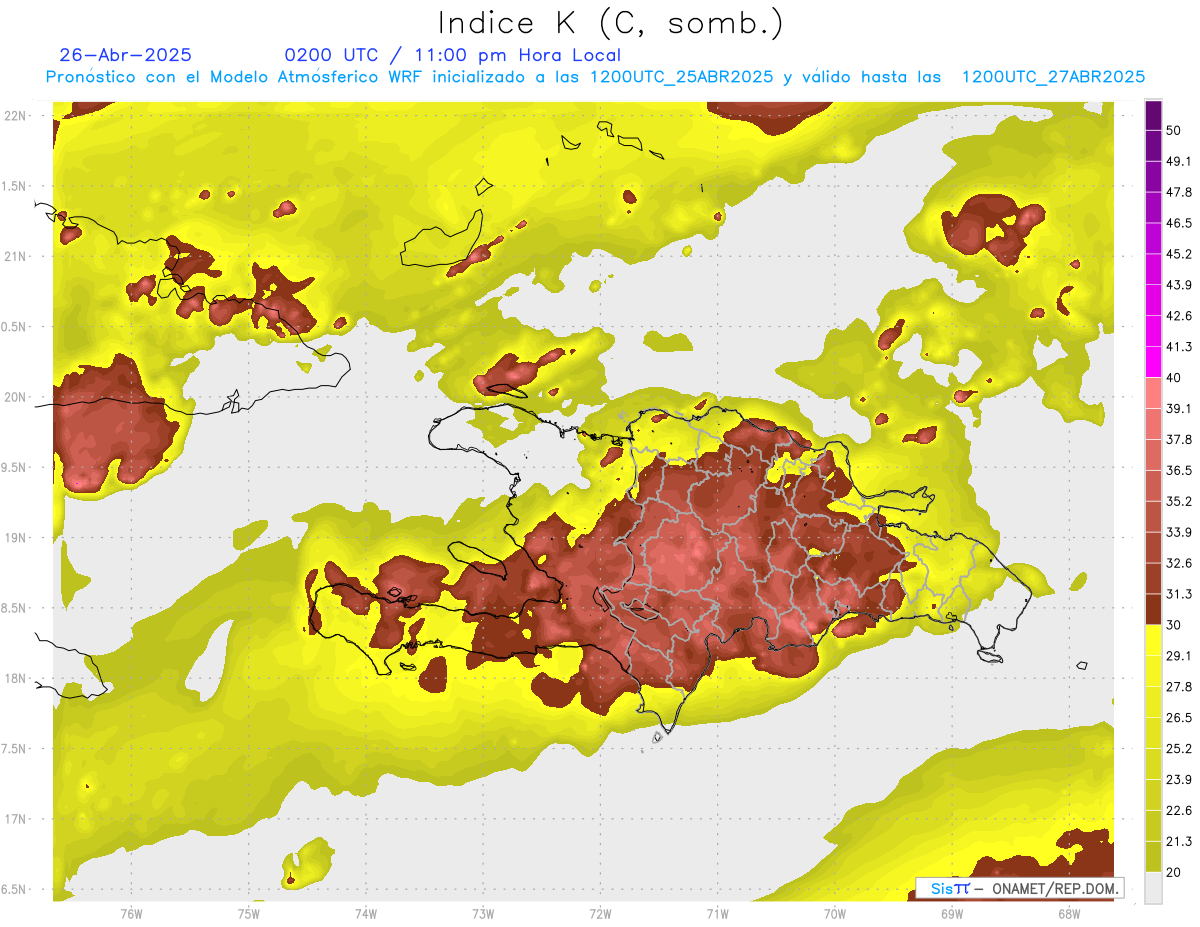The width and height of the screenshot is (1200, 927).
Task: Click the '69W' longitude label
Action: pyautogui.click(x=952, y=914)
